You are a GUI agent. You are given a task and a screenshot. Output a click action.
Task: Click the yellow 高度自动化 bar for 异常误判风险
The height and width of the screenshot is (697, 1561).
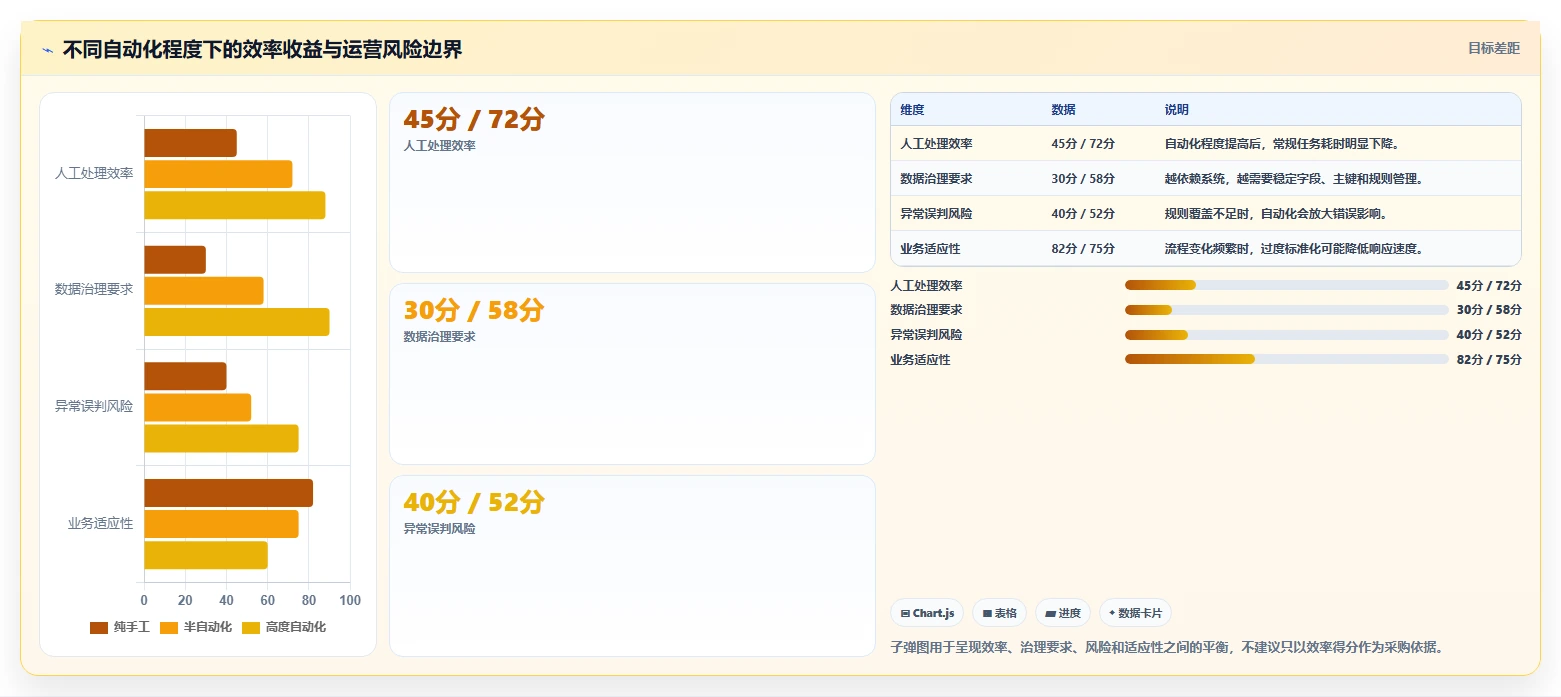[x=221, y=438]
